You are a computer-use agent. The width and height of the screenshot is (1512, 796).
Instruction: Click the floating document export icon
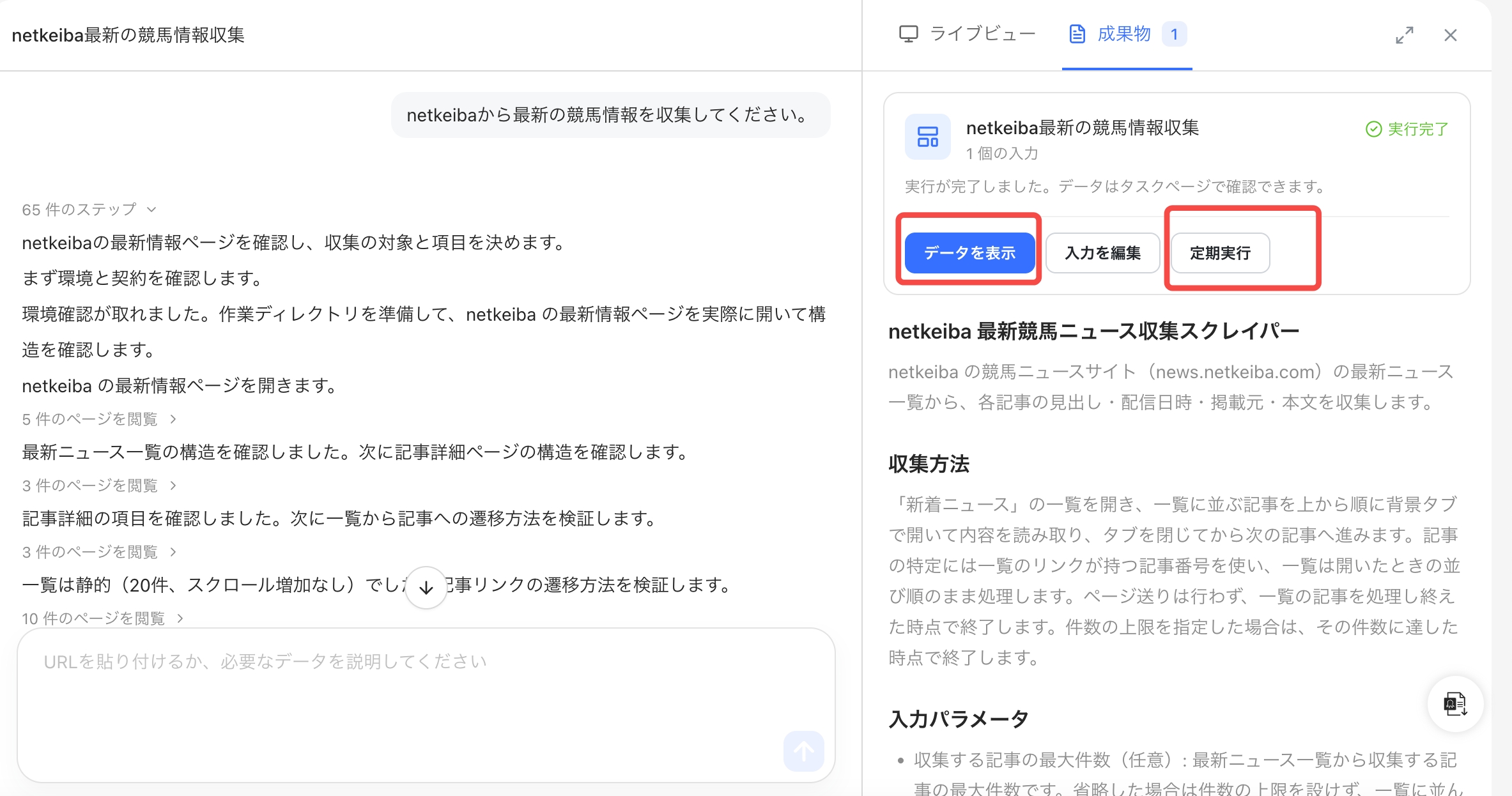click(x=1455, y=703)
